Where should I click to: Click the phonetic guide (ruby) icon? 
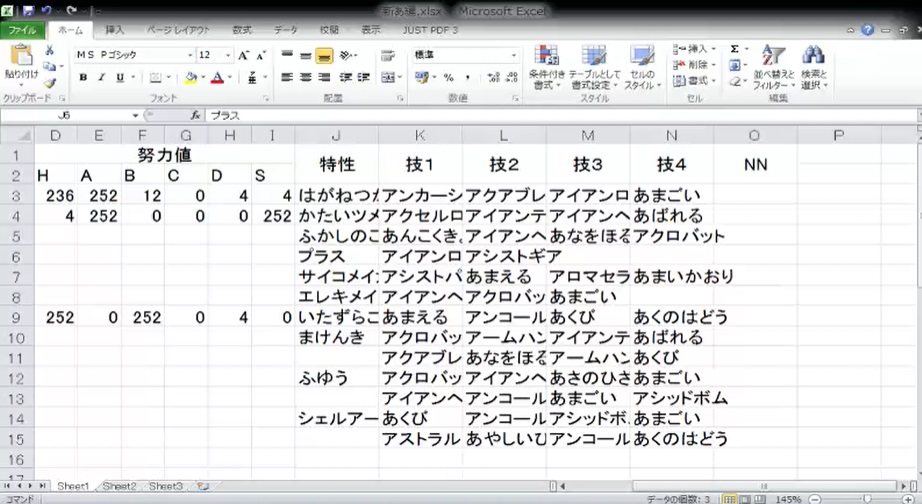(252, 77)
